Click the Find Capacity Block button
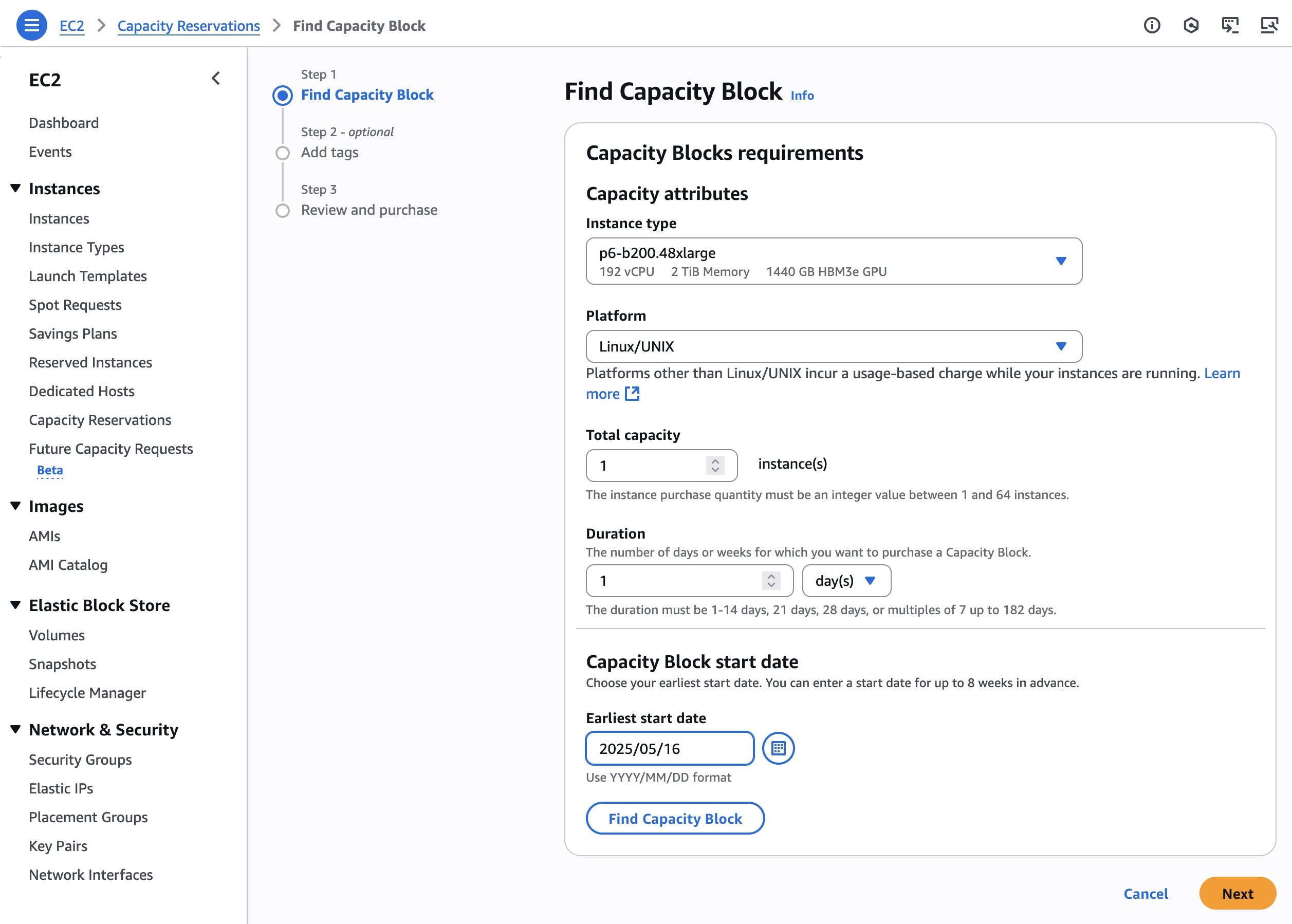 (x=675, y=818)
